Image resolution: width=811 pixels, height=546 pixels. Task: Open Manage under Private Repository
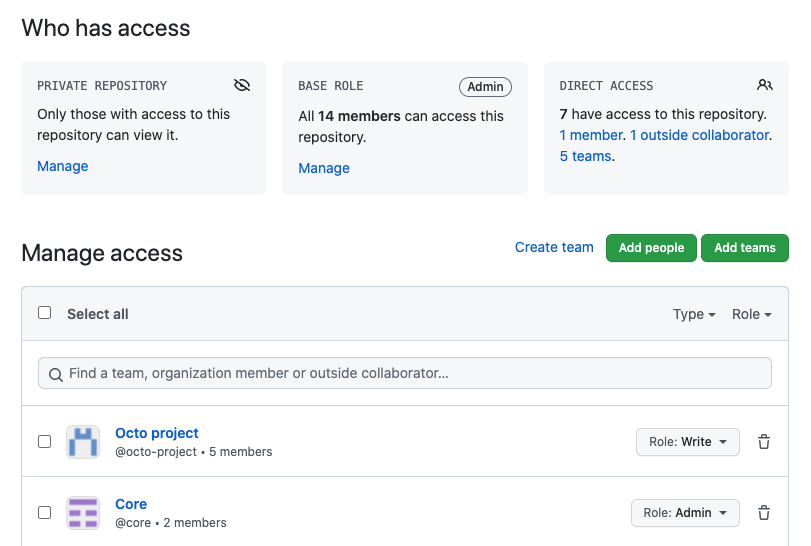click(x=63, y=166)
